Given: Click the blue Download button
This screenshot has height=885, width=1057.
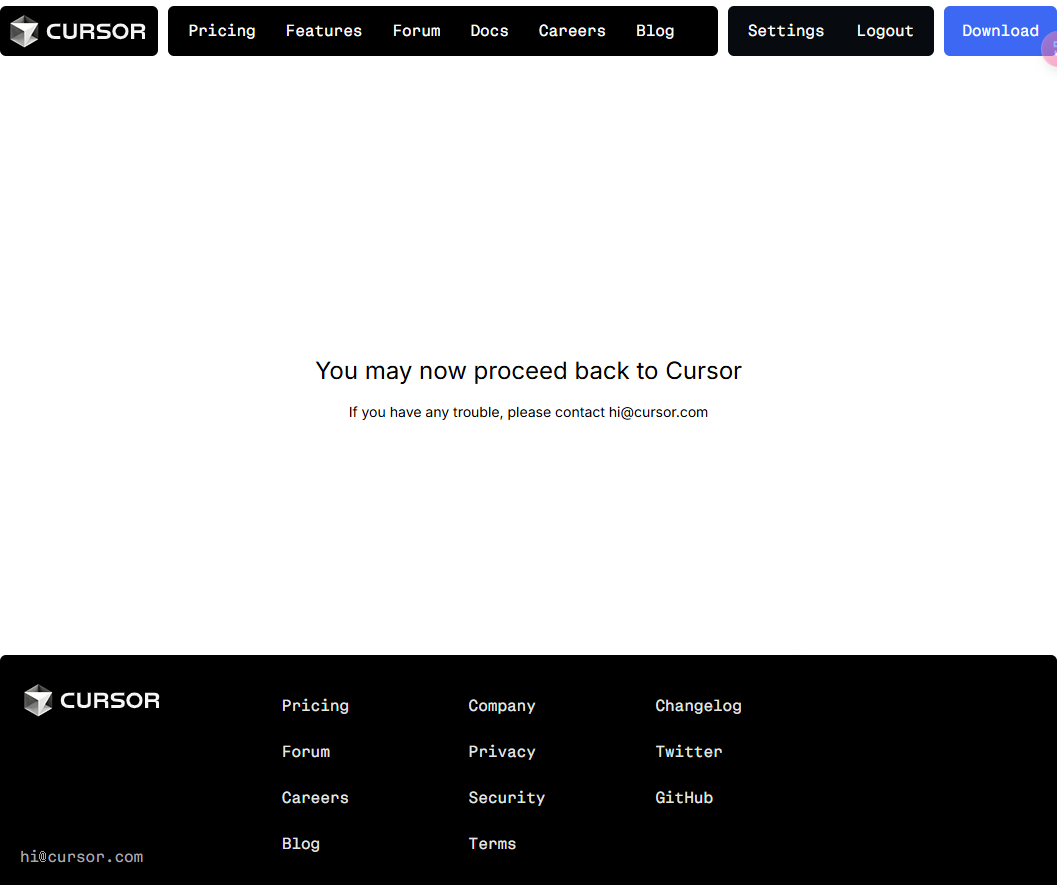Looking at the screenshot, I should 1000,31.
